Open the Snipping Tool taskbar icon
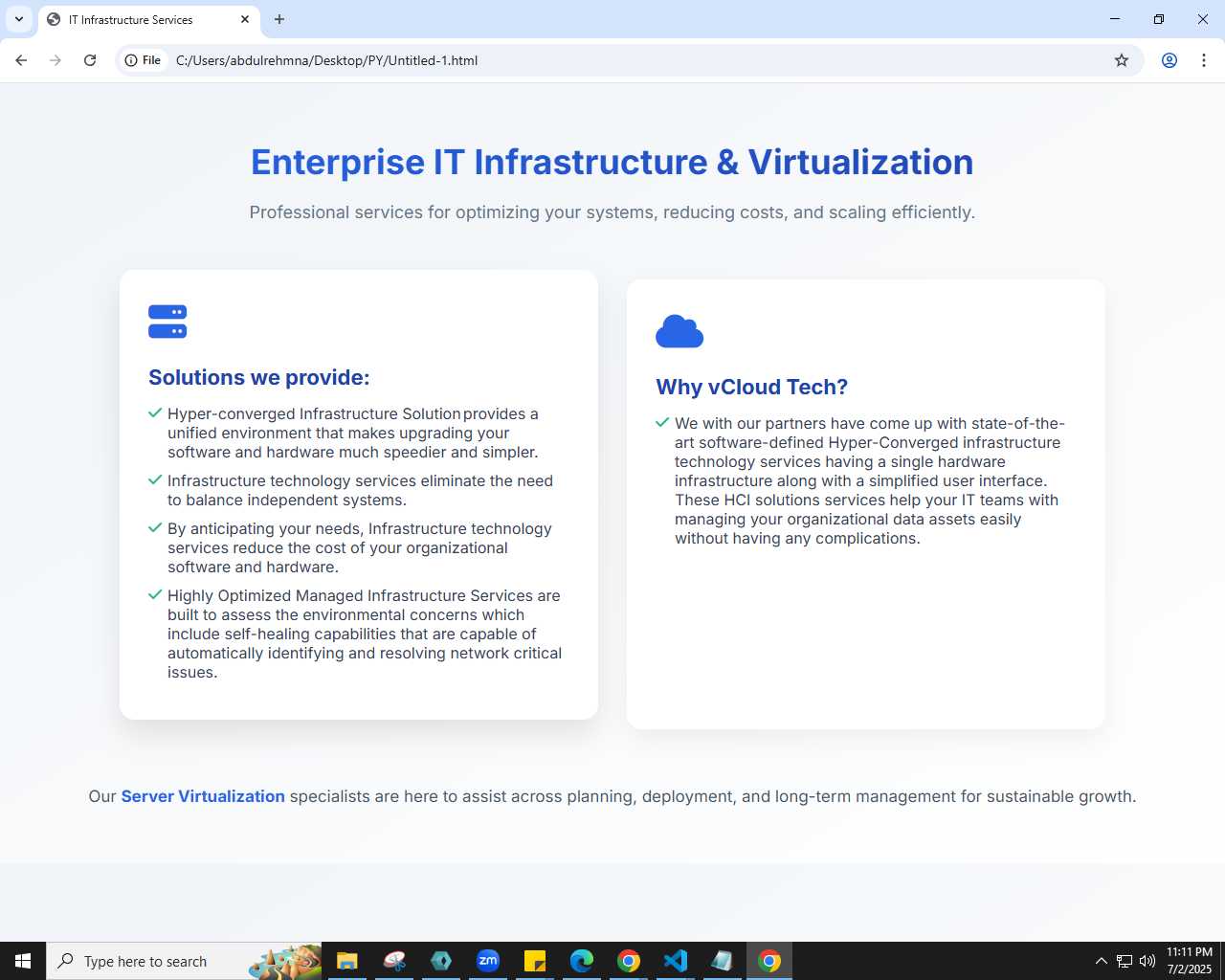The height and width of the screenshot is (980, 1225). (x=394, y=961)
